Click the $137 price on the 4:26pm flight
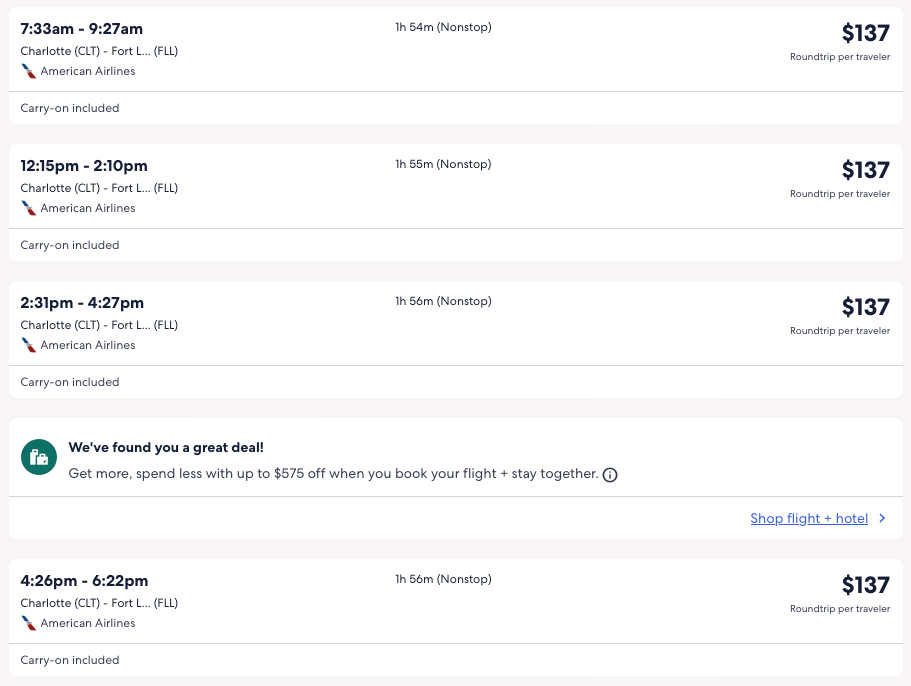Viewport: 911px width, 686px height. 865,585
